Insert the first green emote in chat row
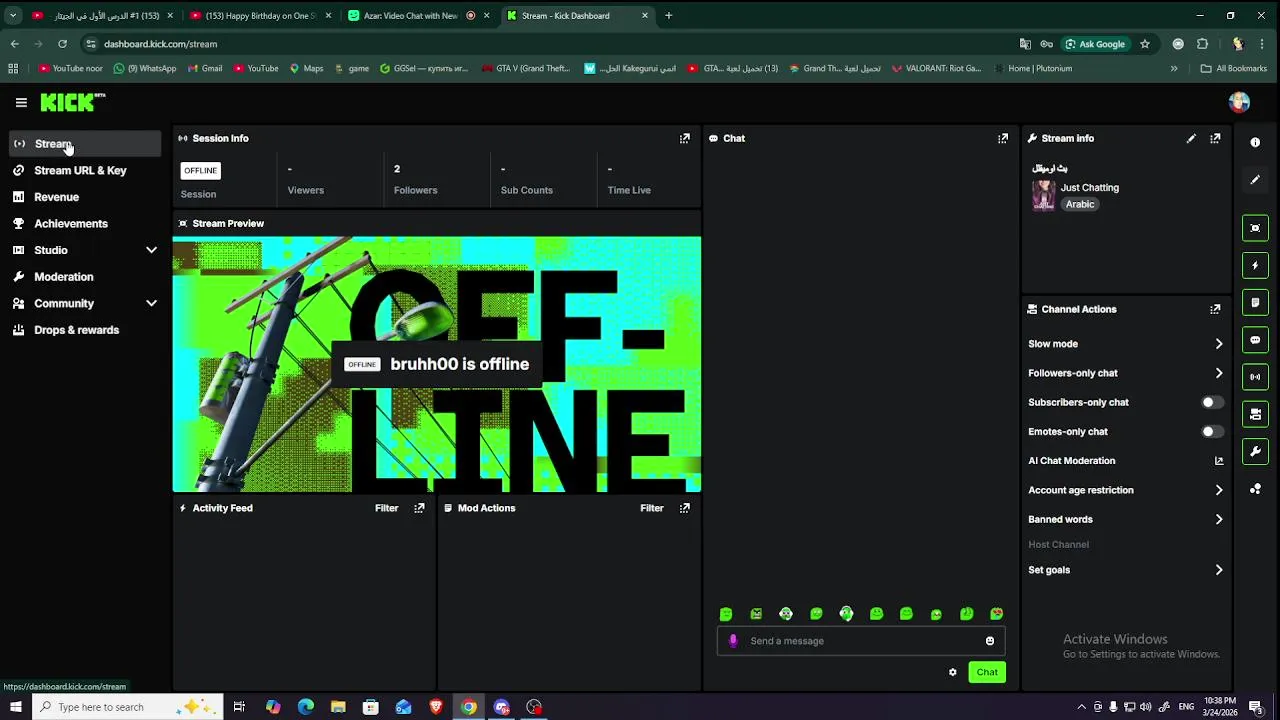1280x720 pixels. pyautogui.click(x=726, y=614)
